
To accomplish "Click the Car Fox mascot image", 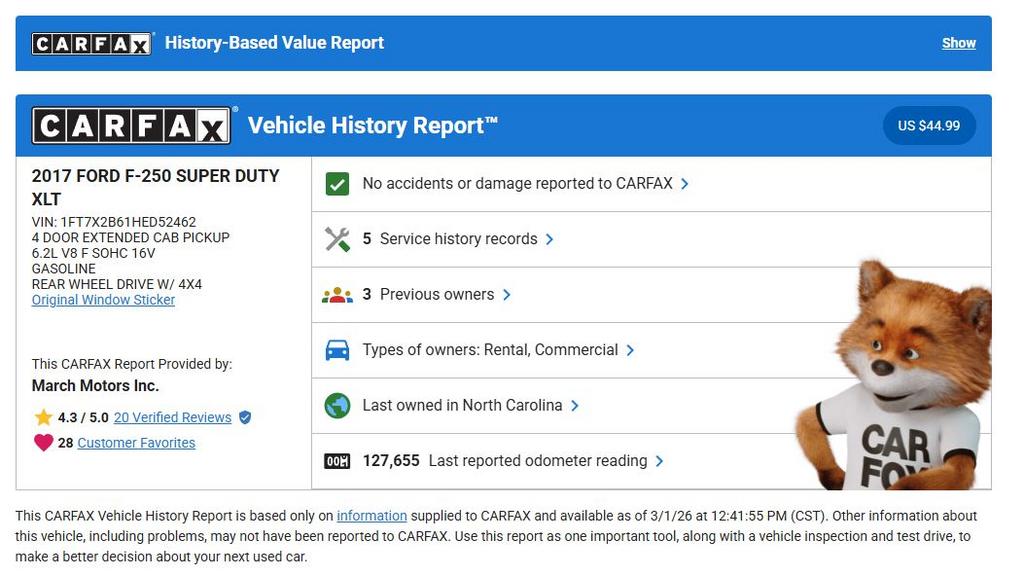I will tap(895, 380).
